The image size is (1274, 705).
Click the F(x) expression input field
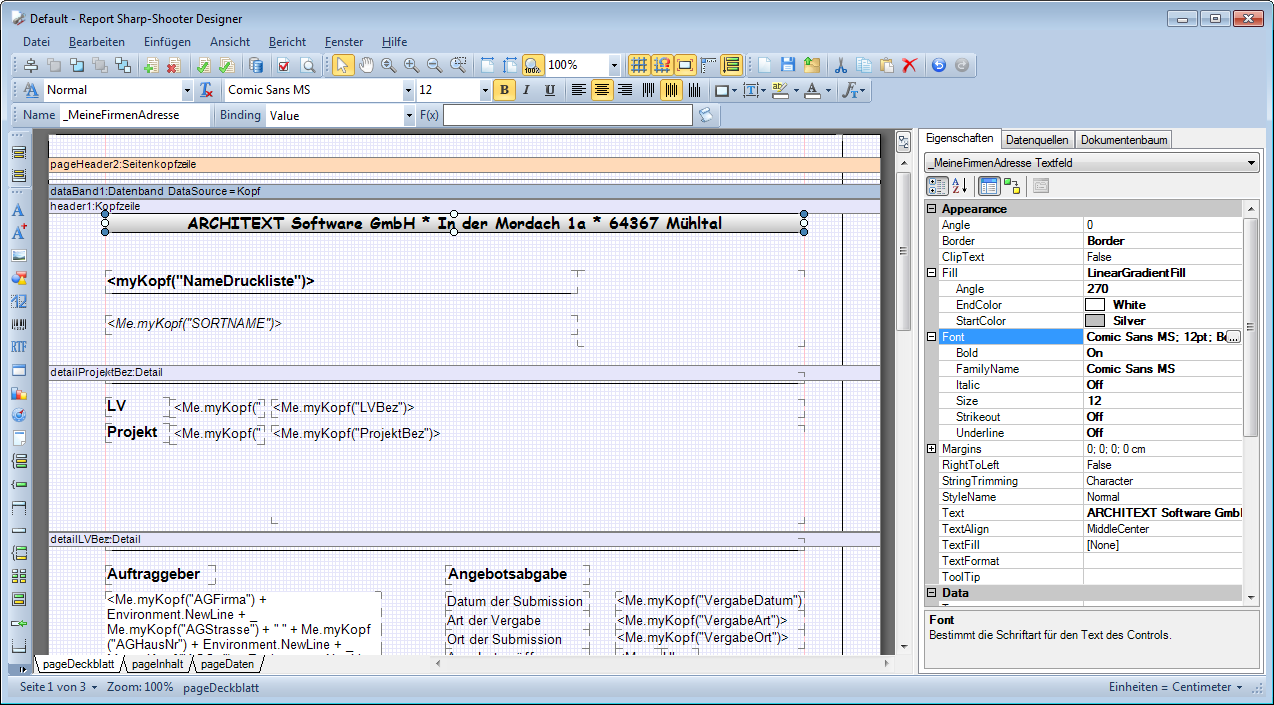point(568,115)
